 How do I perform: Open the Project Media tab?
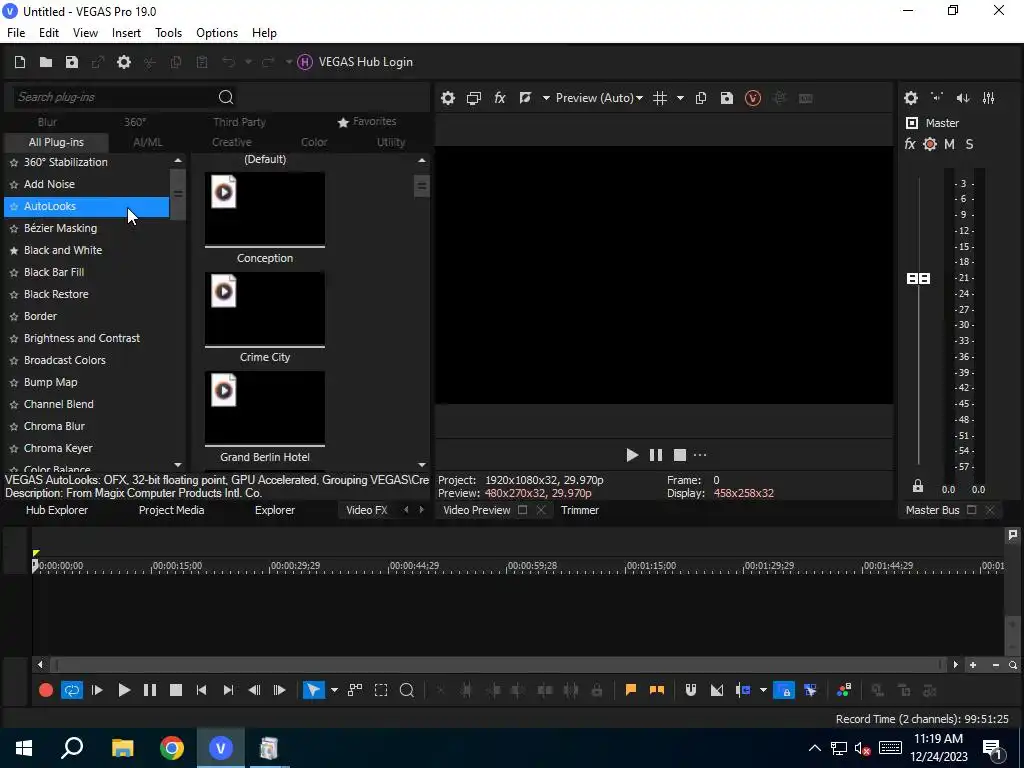pyautogui.click(x=171, y=510)
